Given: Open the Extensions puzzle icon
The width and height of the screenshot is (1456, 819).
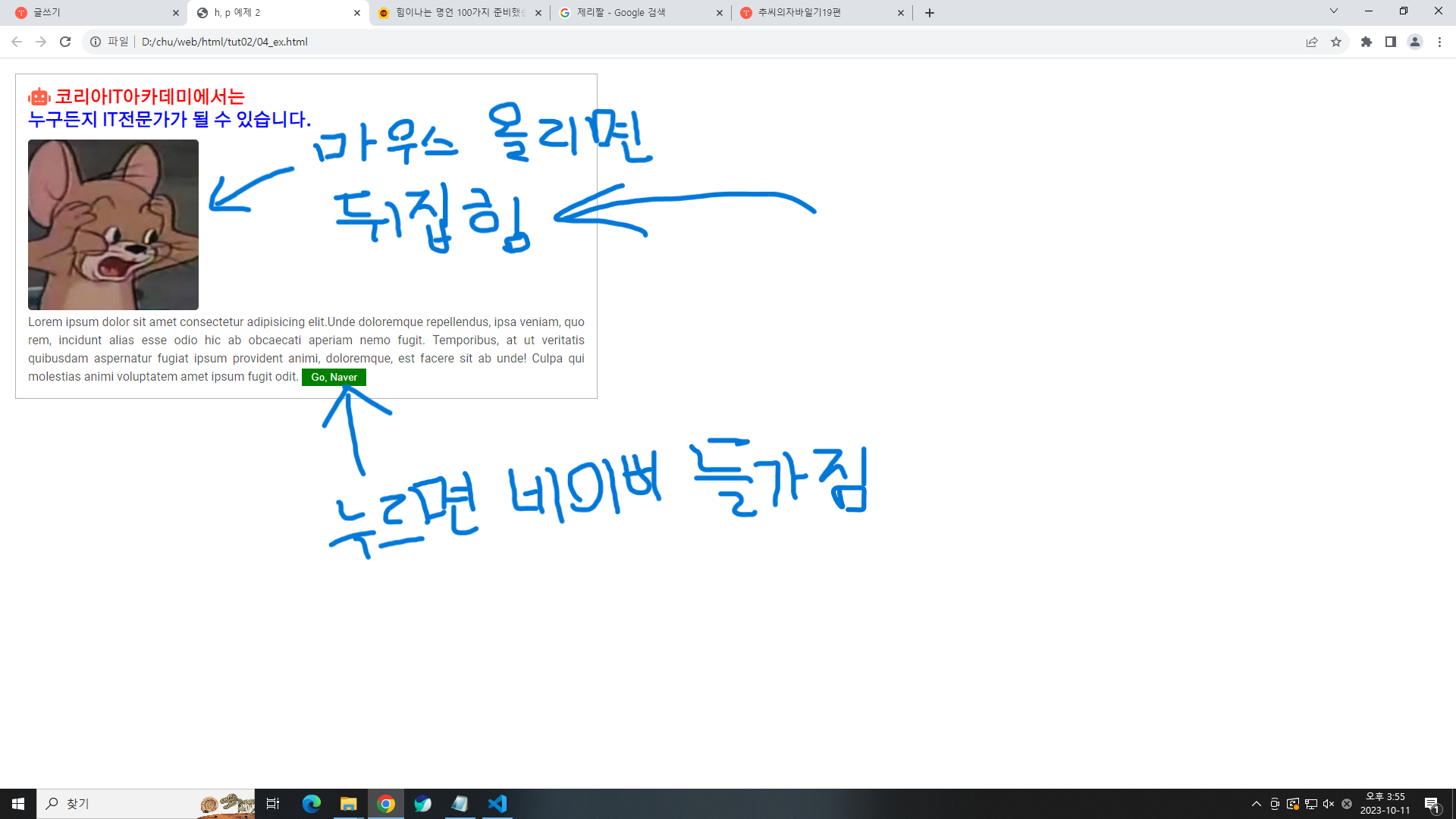Looking at the screenshot, I should (x=1367, y=42).
